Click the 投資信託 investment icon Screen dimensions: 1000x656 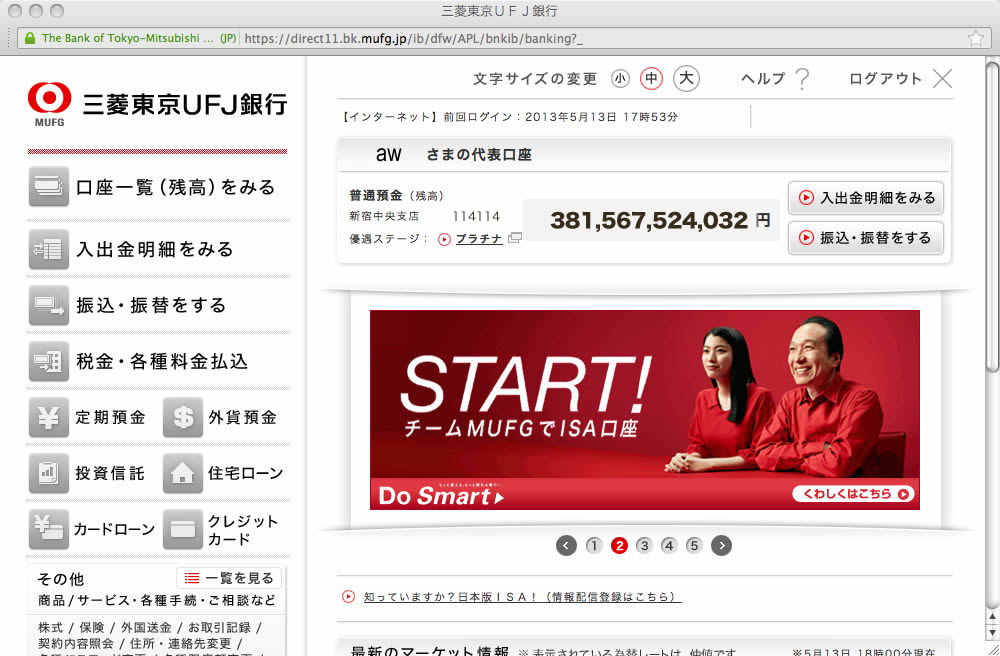pyautogui.click(x=48, y=473)
